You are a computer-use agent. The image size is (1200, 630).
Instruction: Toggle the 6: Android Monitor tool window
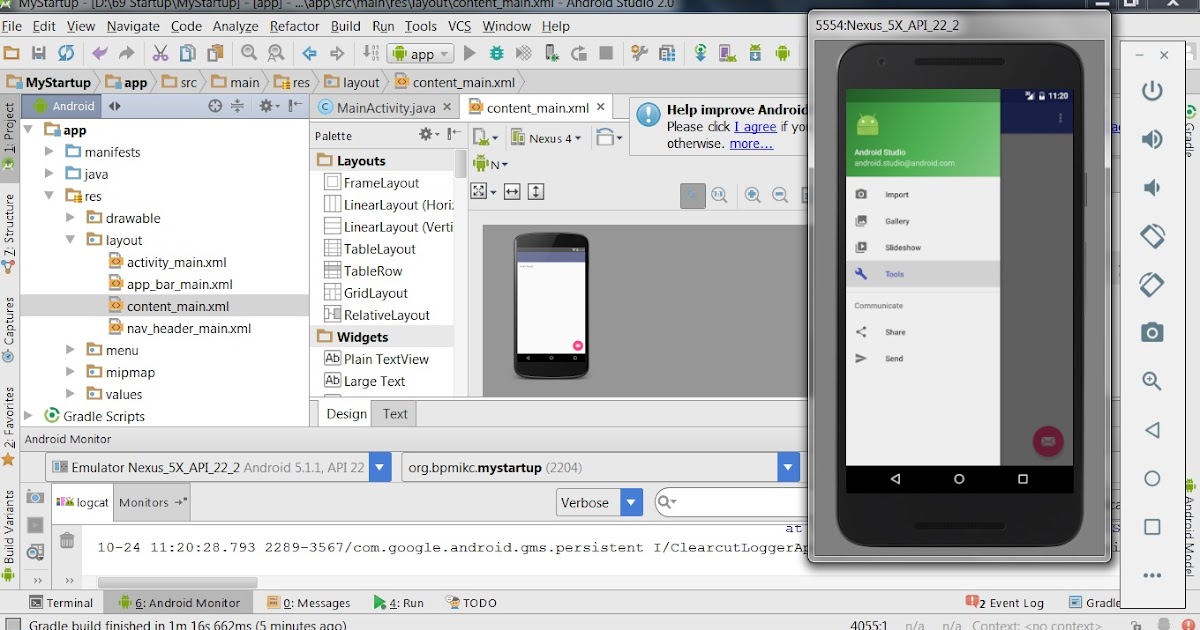point(185,602)
